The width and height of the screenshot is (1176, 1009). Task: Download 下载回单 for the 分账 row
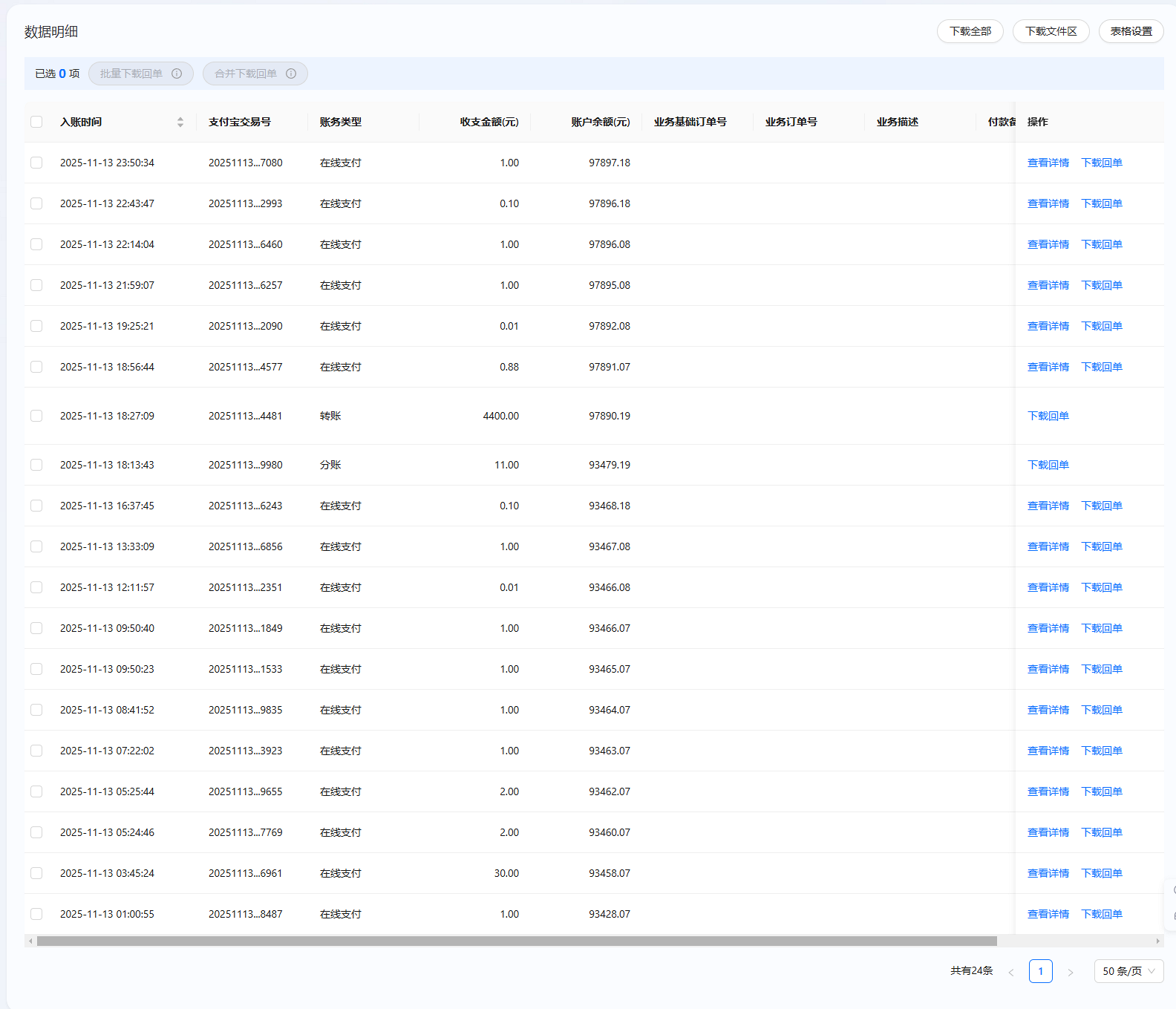(1048, 465)
